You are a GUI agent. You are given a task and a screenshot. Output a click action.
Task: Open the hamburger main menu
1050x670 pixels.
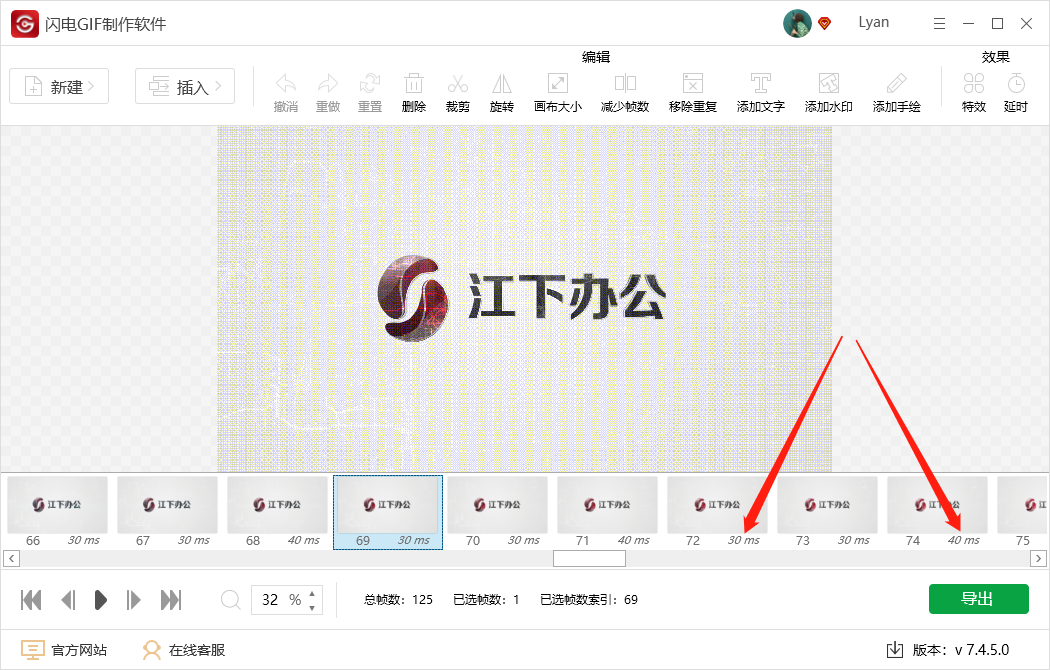click(x=940, y=24)
